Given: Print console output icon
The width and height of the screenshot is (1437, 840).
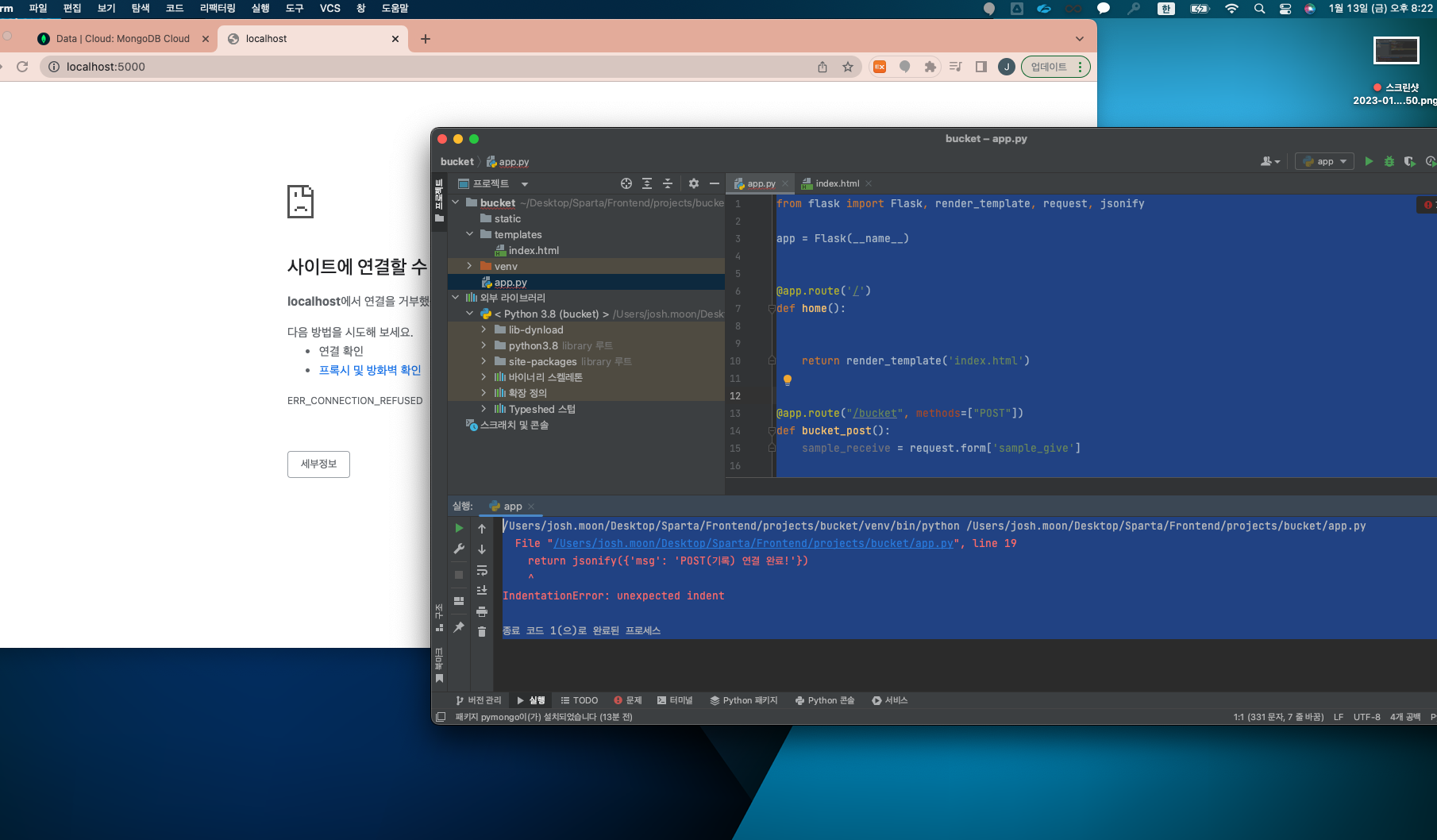Looking at the screenshot, I should pos(482,611).
